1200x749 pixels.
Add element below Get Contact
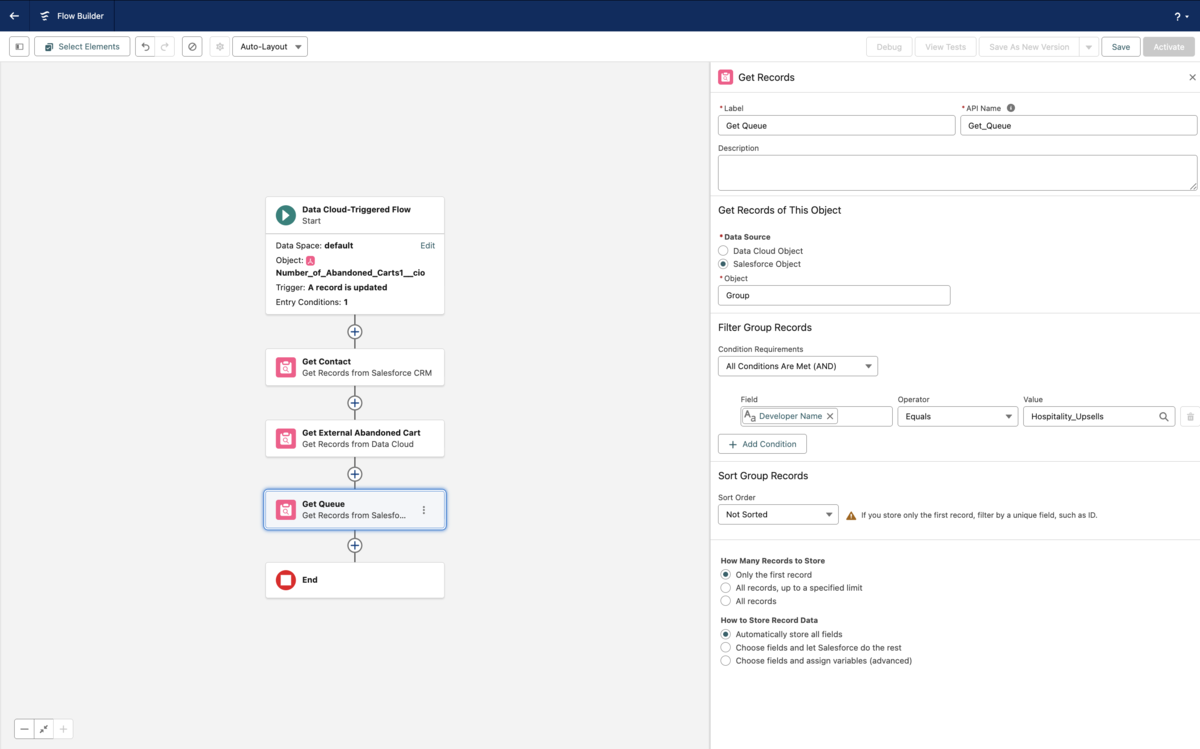(x=355, y=403)
